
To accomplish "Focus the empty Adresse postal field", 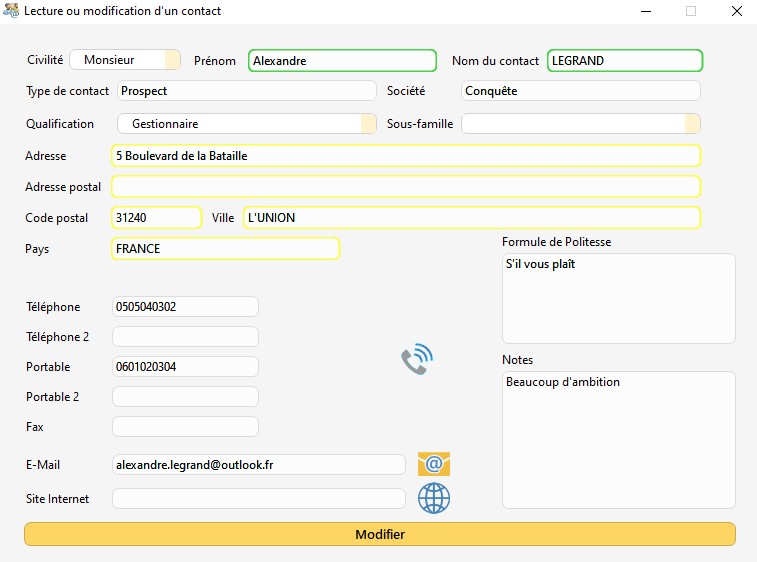I will 405,187.
